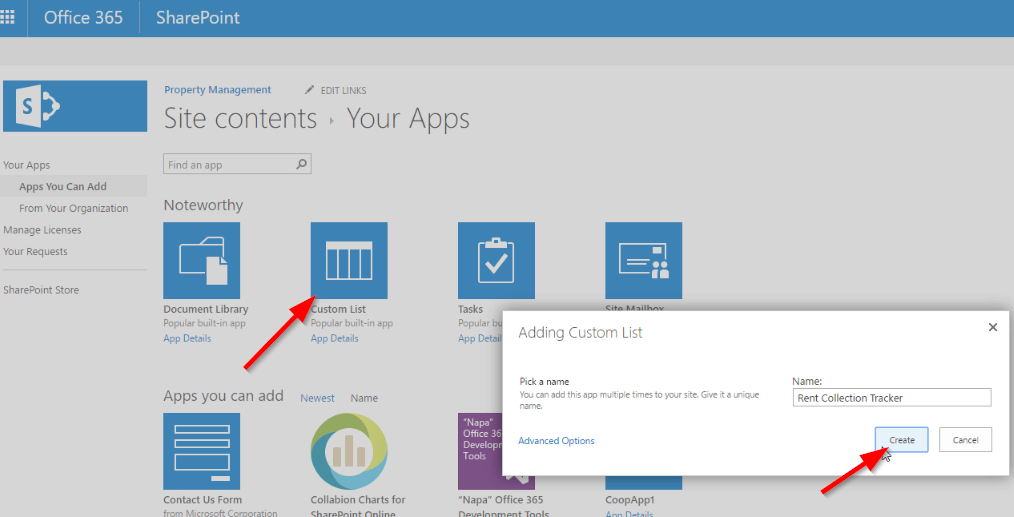Click the SharePoint site logo tile

coord(75,106)
